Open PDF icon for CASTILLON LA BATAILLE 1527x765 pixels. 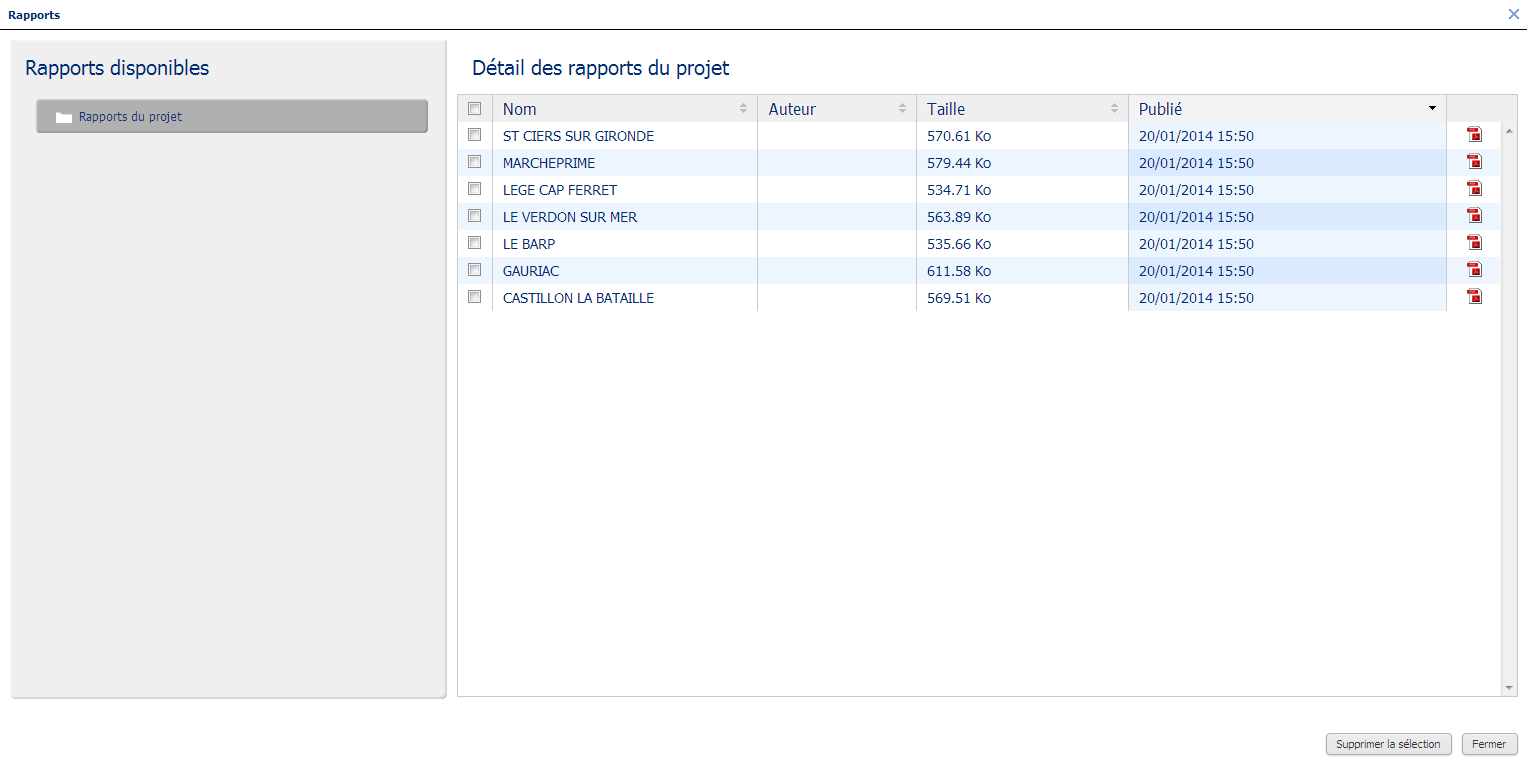1474,297
